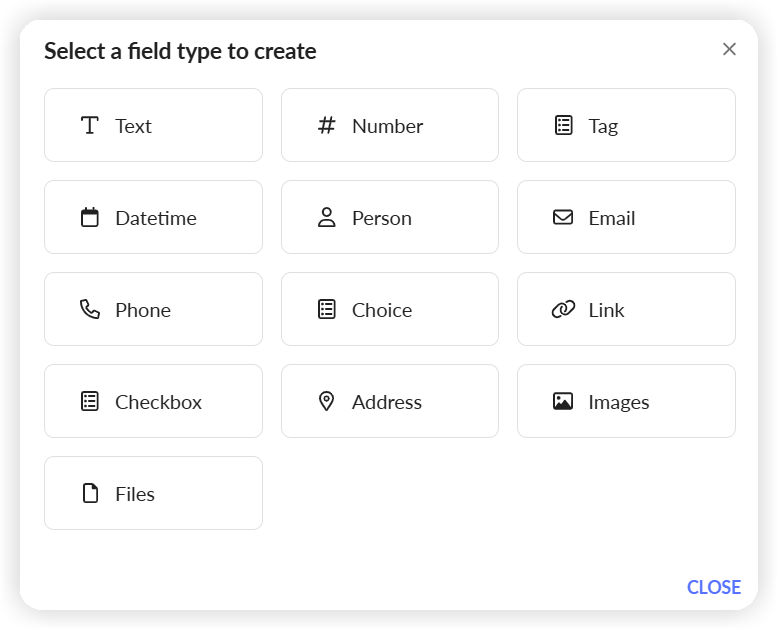Image resolution: width=778 pixels, height=630 pixels.
Task: Click the telephone handset icon
Action: (90, 310)
